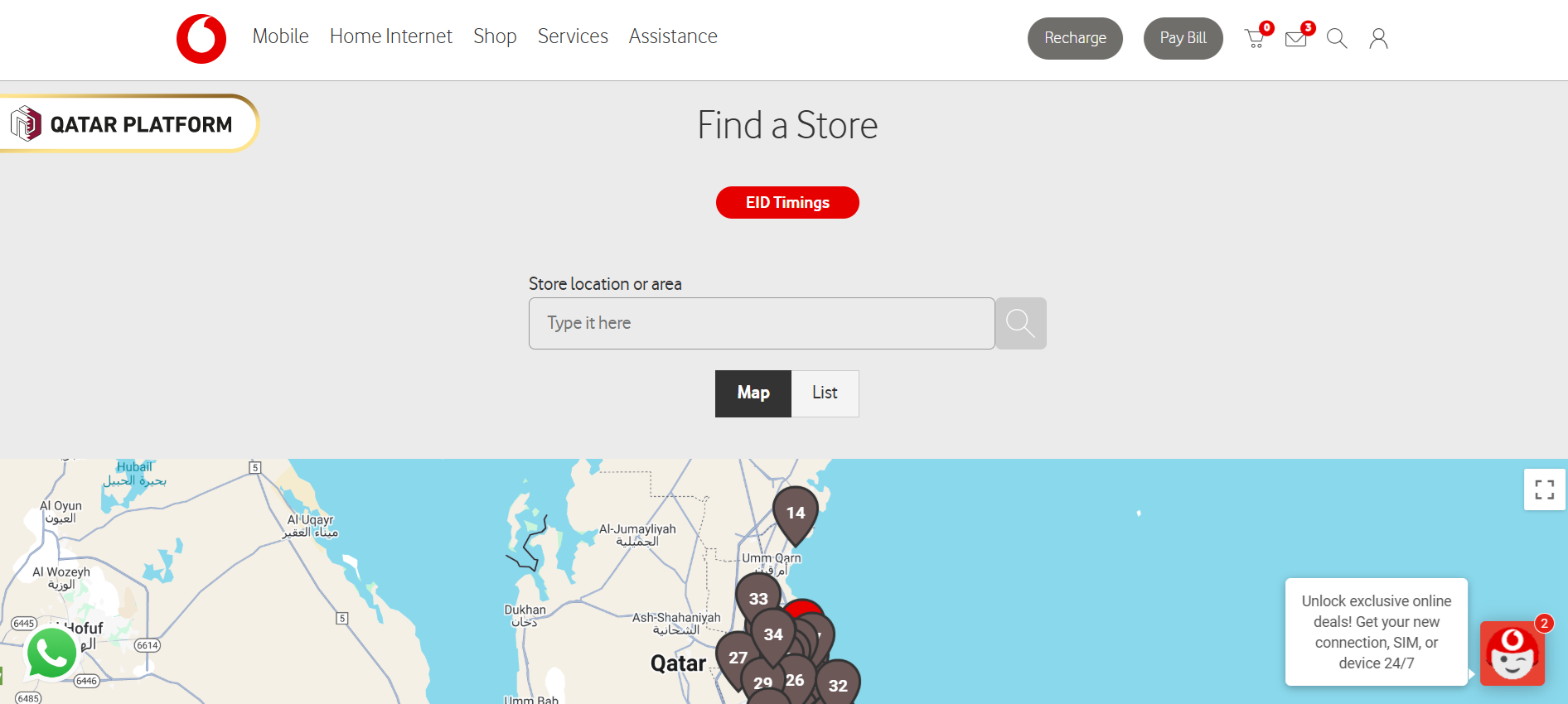
Task: Focus the store location input field
Action: (x=762, y=323)
